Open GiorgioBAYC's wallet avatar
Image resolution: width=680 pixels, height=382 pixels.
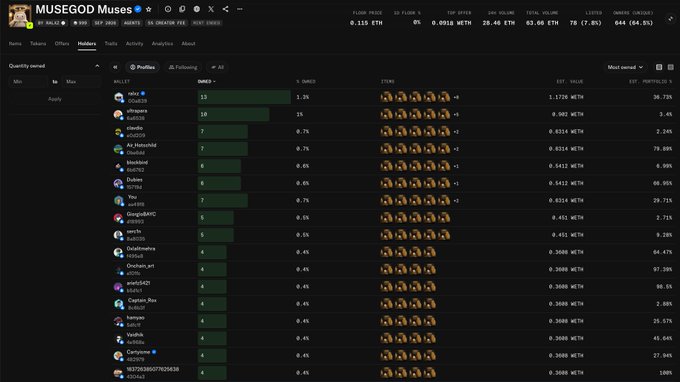(x=118, y=218)
